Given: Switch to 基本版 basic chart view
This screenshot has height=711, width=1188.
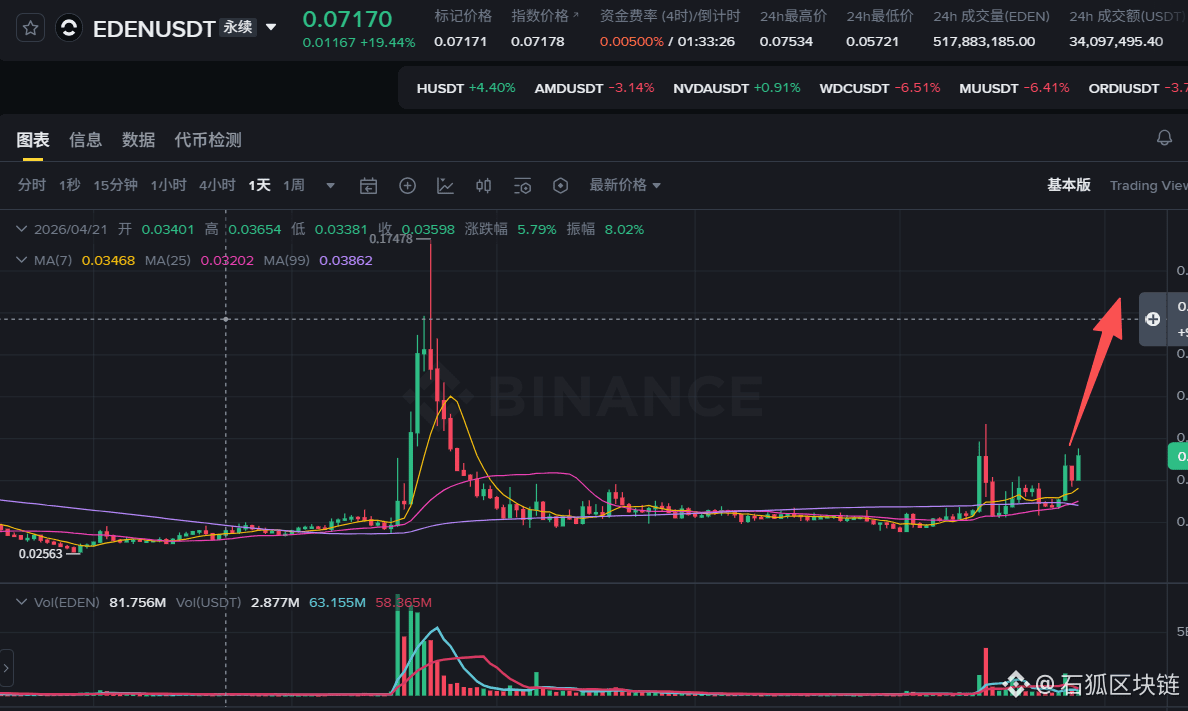Looking at the screenshot, I should tap(1068, 185).
